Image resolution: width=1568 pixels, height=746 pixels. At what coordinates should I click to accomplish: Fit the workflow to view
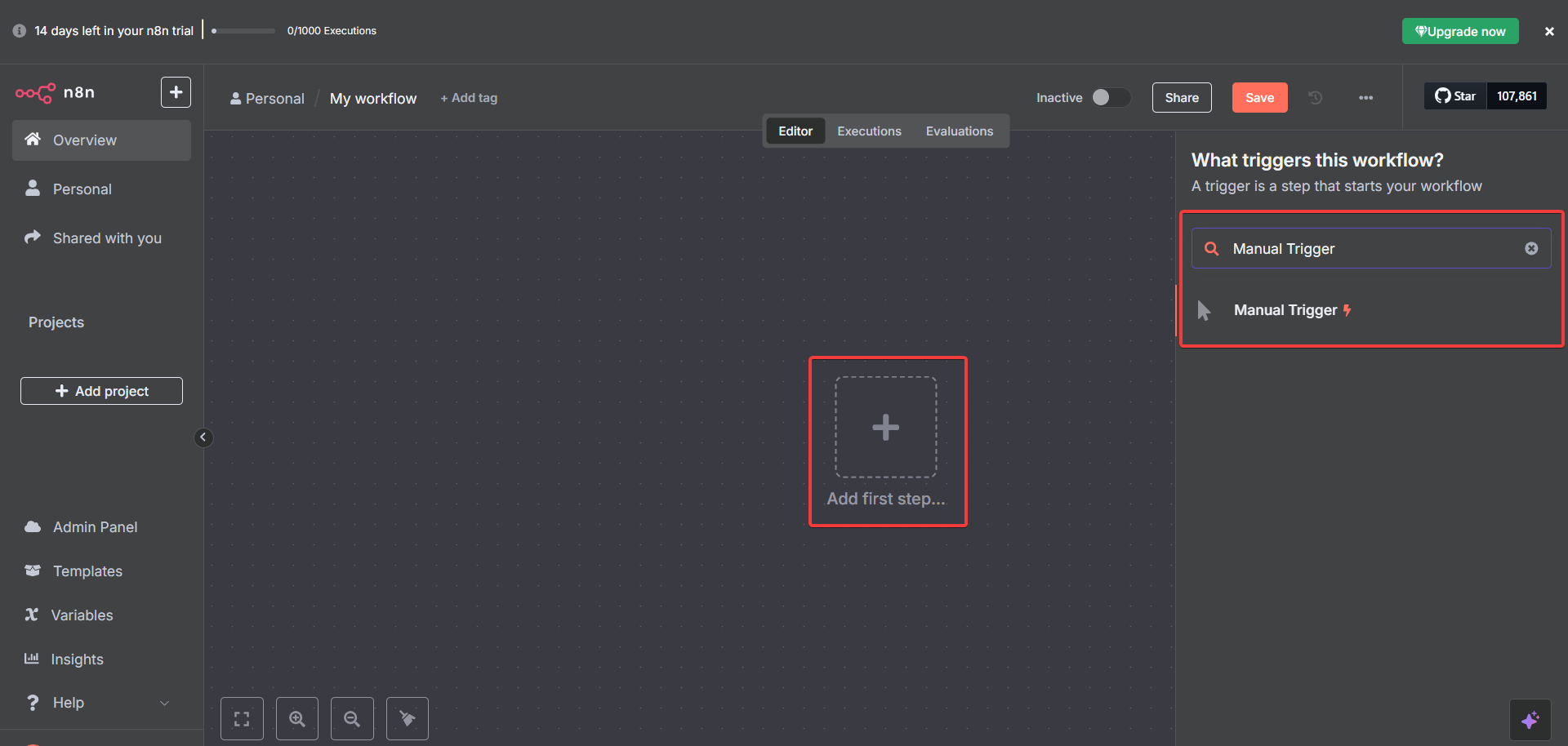[x=242, y=718]
